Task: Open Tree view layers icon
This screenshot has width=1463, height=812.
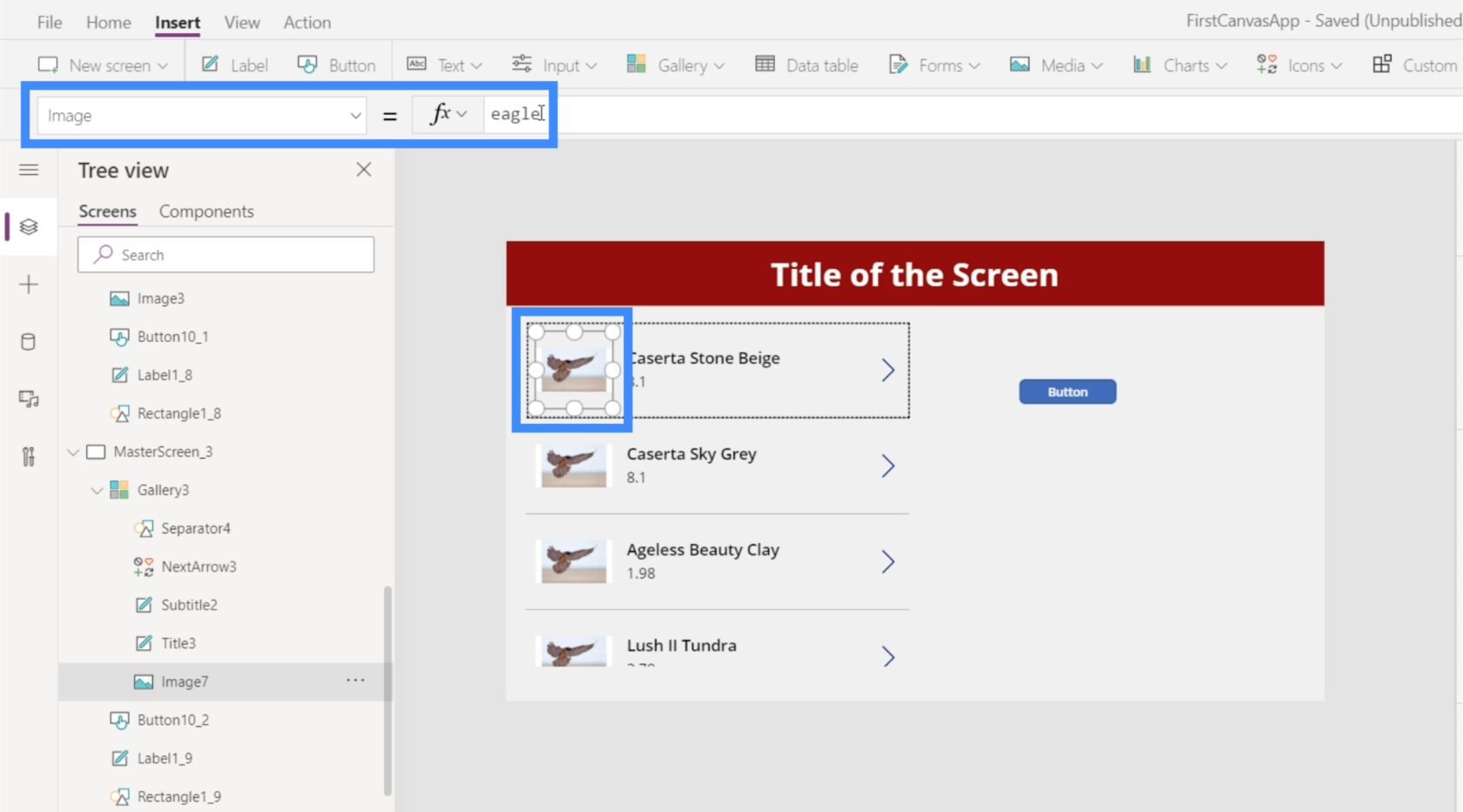Action: coord(29,227)
